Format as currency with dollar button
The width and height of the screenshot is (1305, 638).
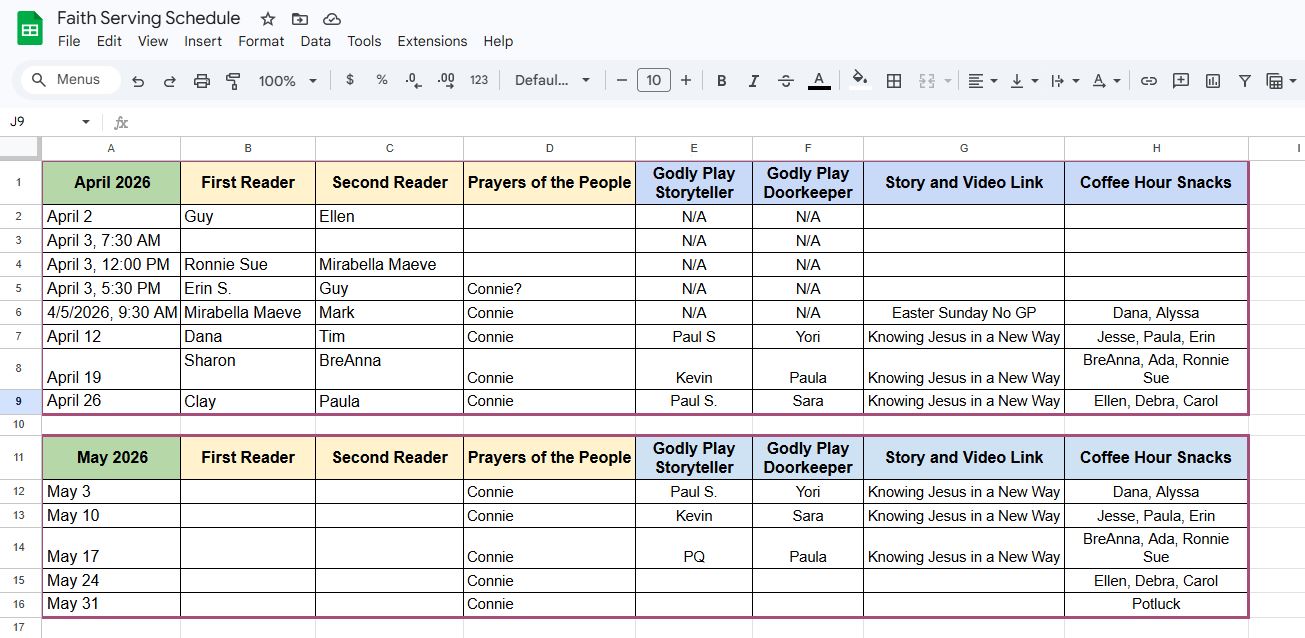pos(349,80)
